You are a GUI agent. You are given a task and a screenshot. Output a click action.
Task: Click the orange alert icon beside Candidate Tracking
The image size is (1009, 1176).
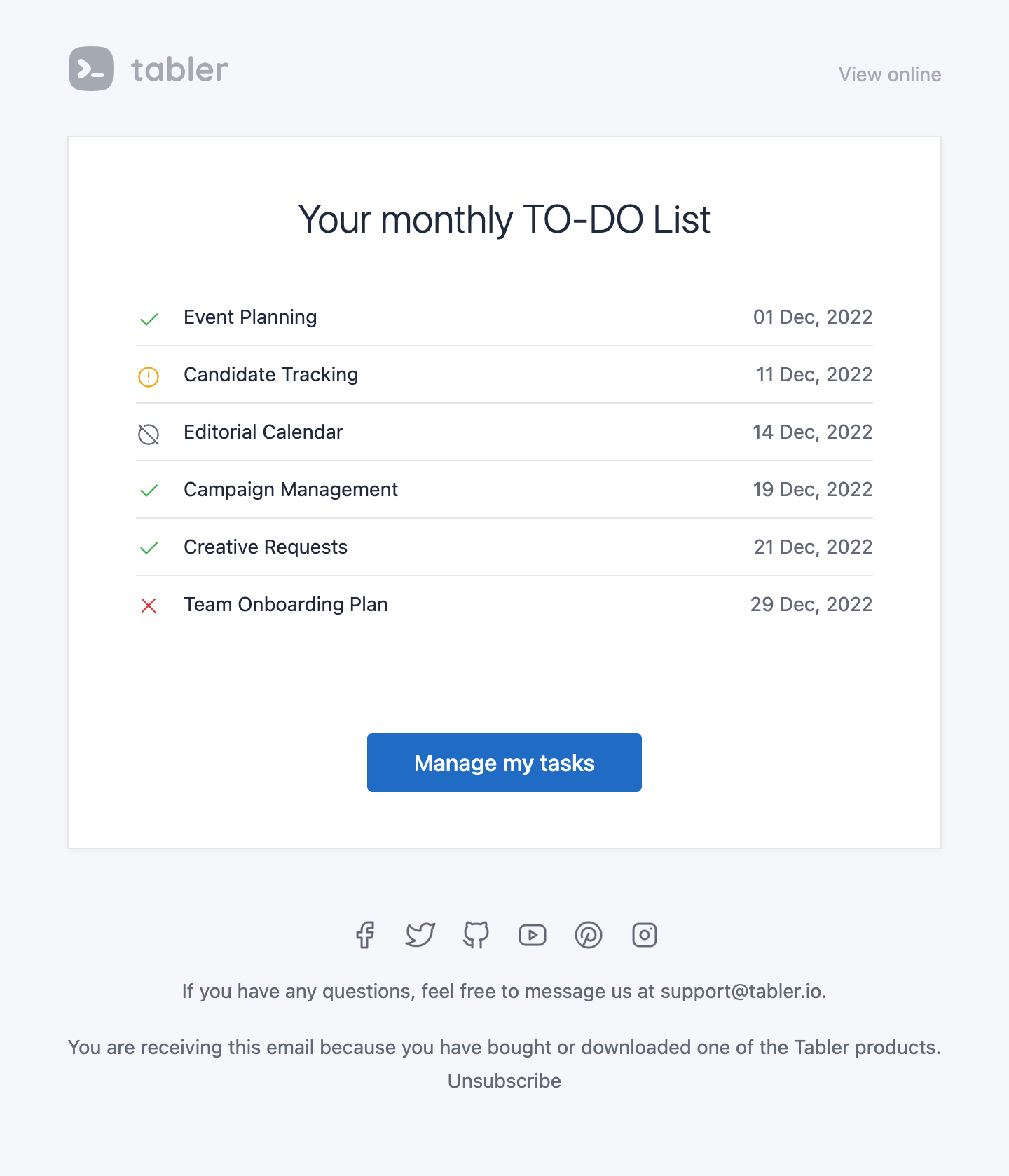pyautogui.click(x=149, y=377)
